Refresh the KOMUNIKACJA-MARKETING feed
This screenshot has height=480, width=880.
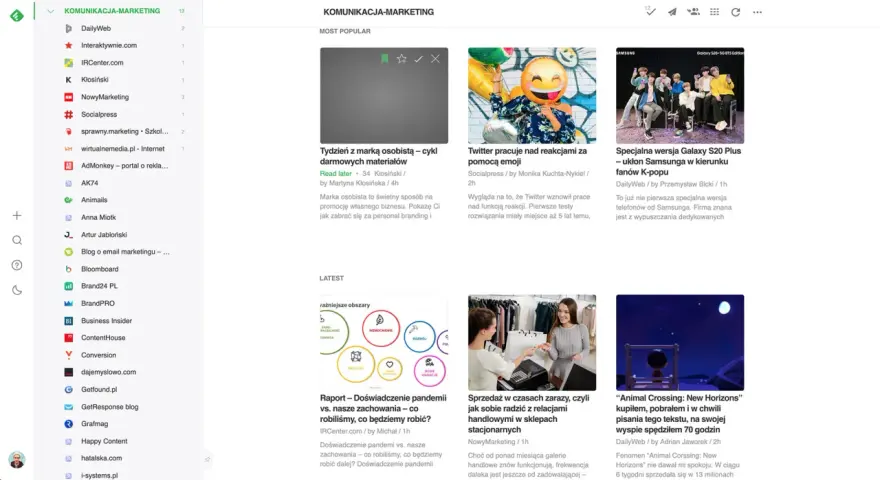click(x=735, y=12)
